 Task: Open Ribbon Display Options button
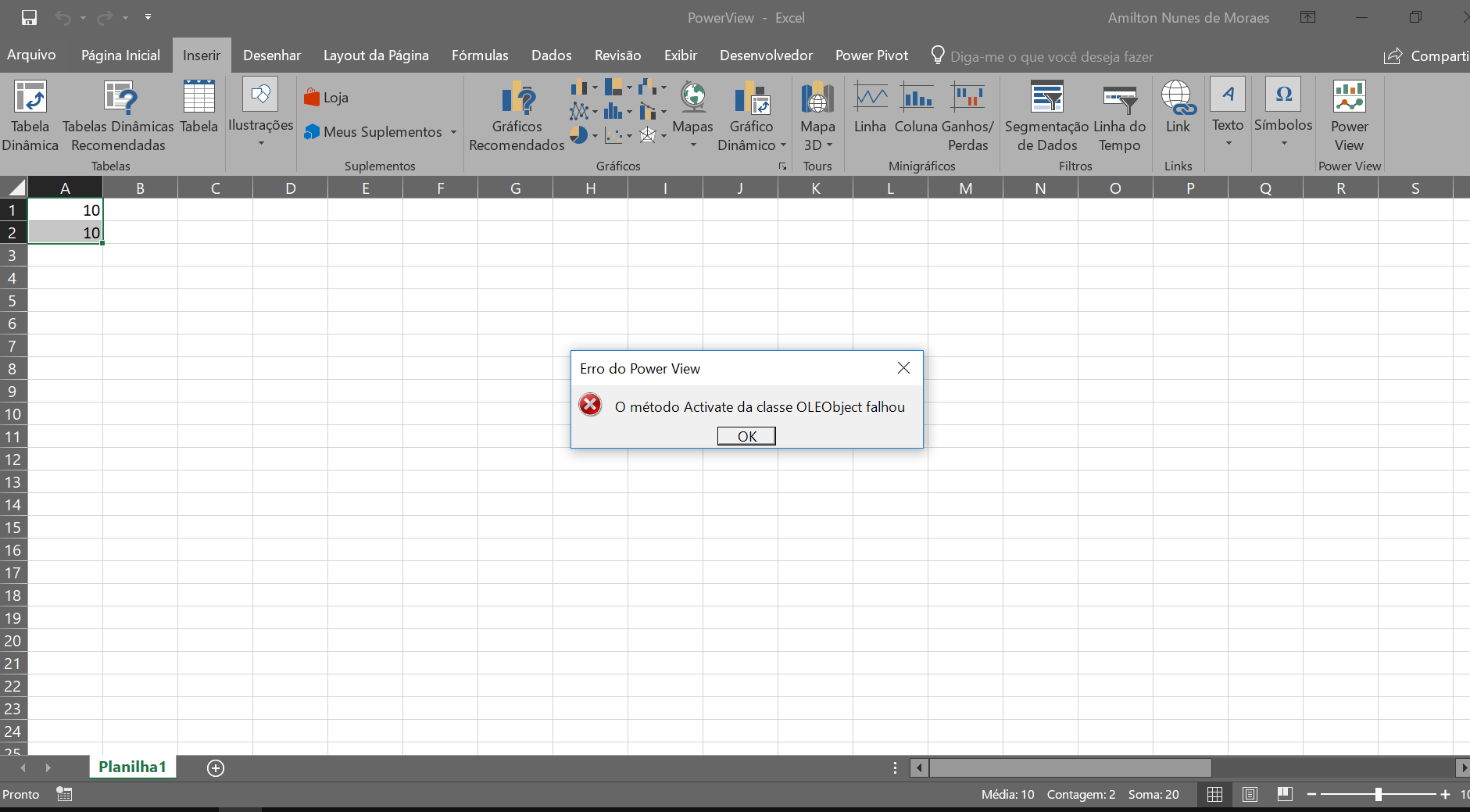1307,17
